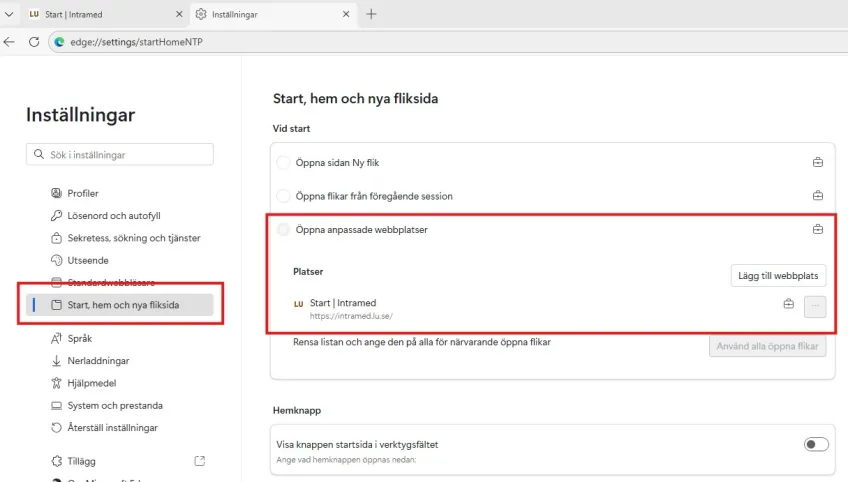The image size is (848, 482).
Task: Open Språk settings section
Action: (80, 339)
